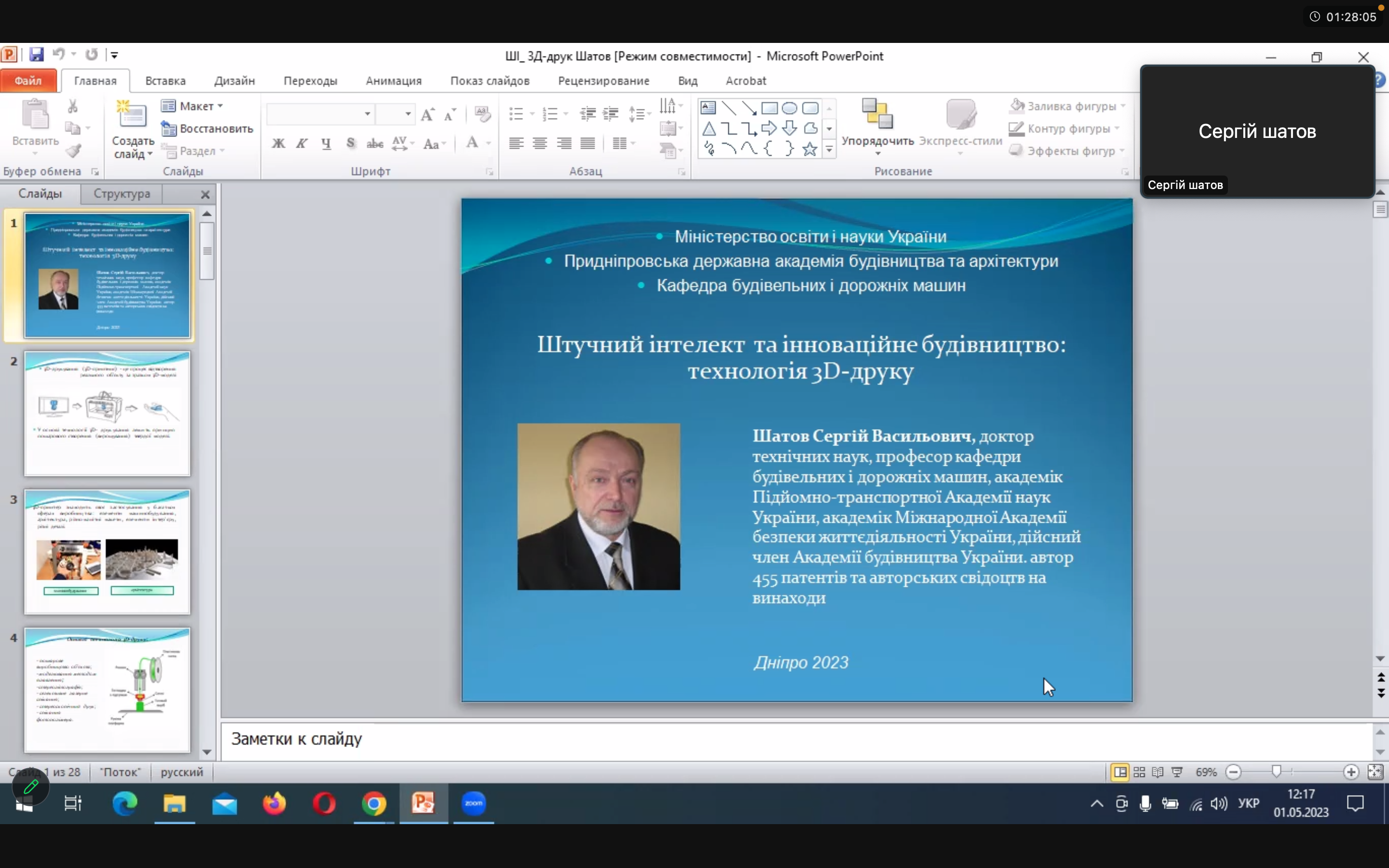The image size is (1389, 868).
Task: Click the Save floppy disk icon
Action: [37, 54]
